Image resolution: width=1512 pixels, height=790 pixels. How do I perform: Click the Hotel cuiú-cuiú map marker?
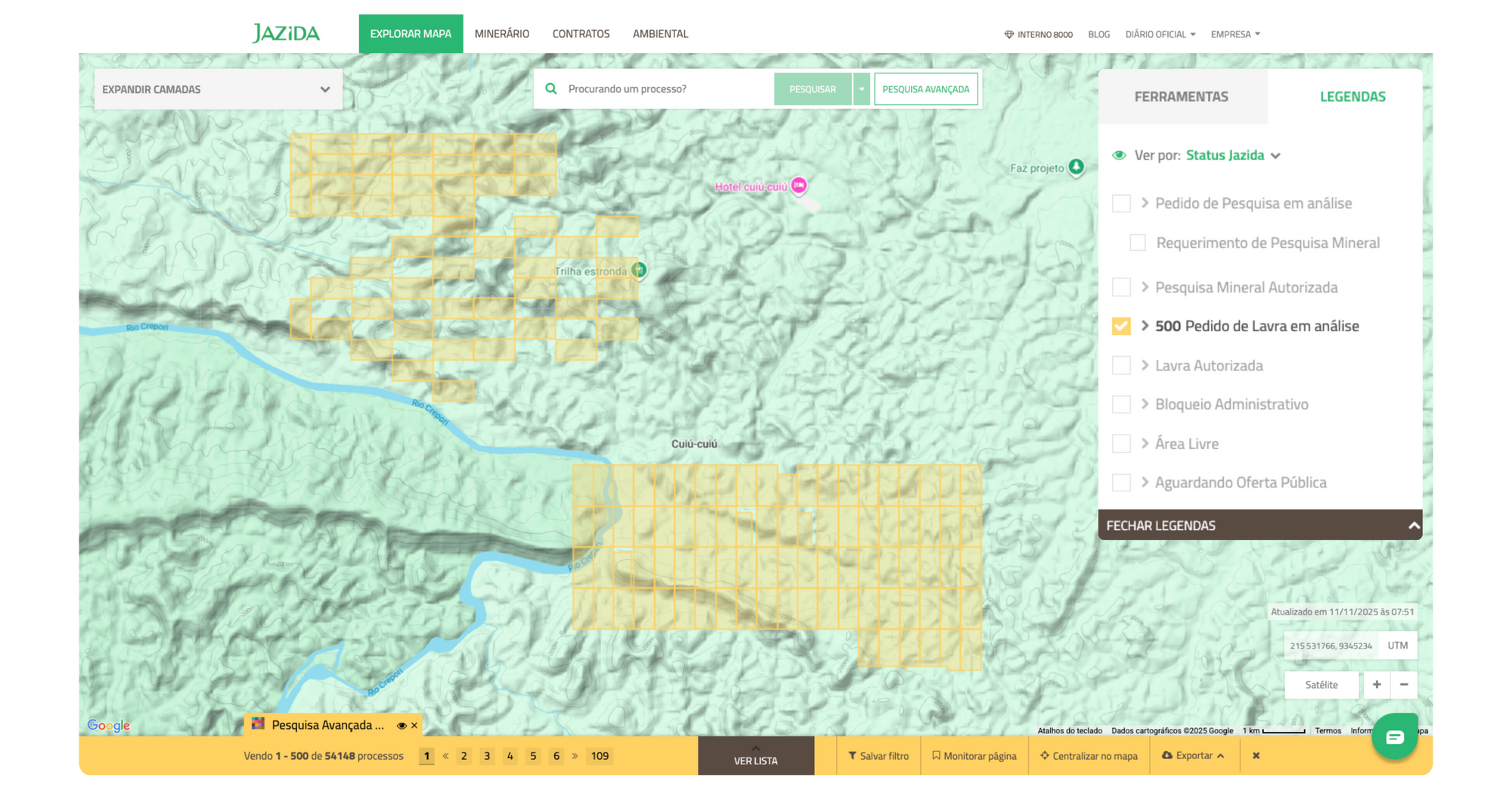798,185
